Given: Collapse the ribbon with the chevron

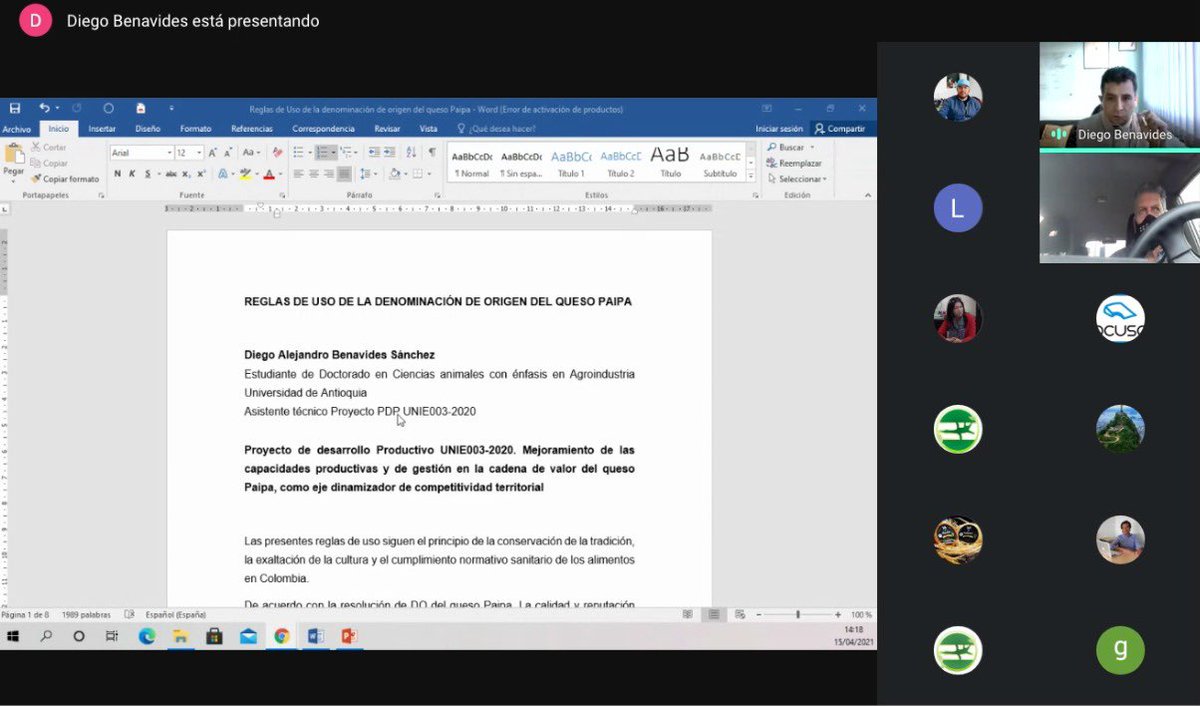Looking at the screenshot, I should (867, 195).
